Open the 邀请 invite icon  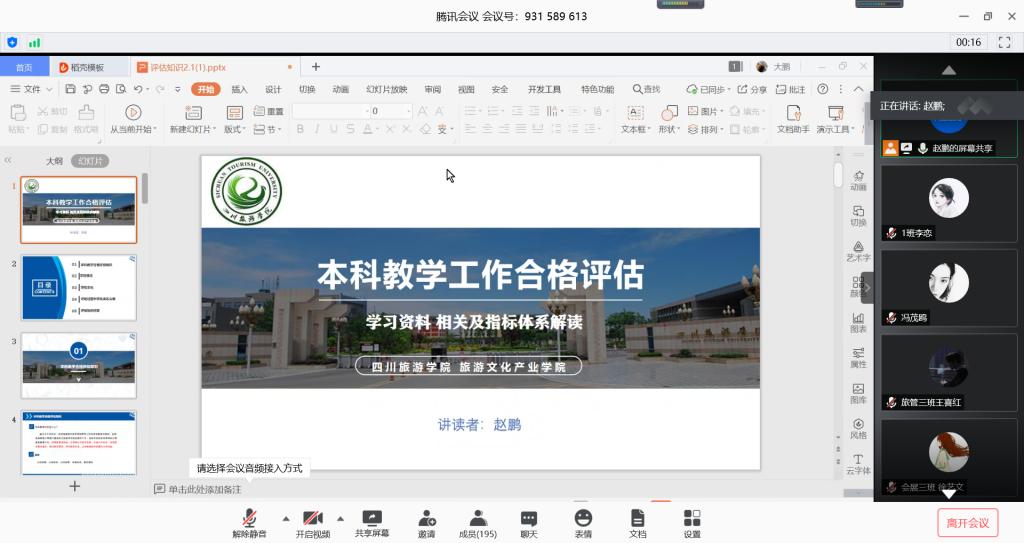tap(426, 524)
